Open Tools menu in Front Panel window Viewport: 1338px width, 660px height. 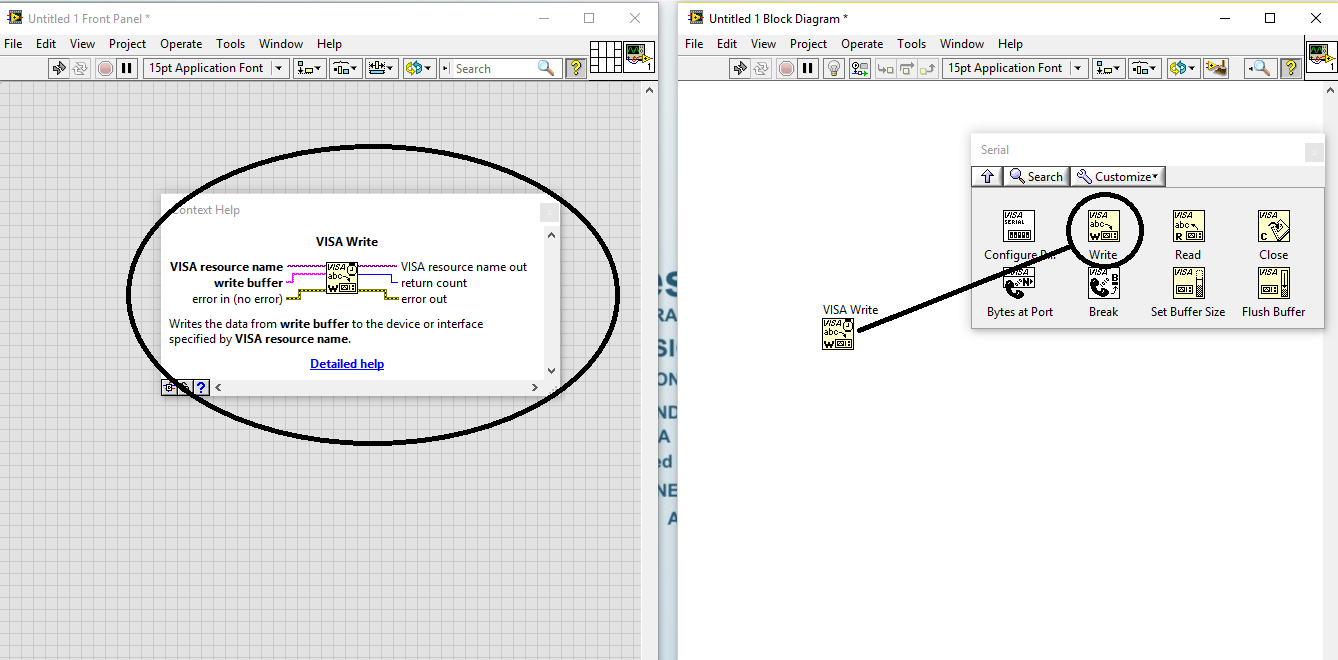[x=231, y=44]
